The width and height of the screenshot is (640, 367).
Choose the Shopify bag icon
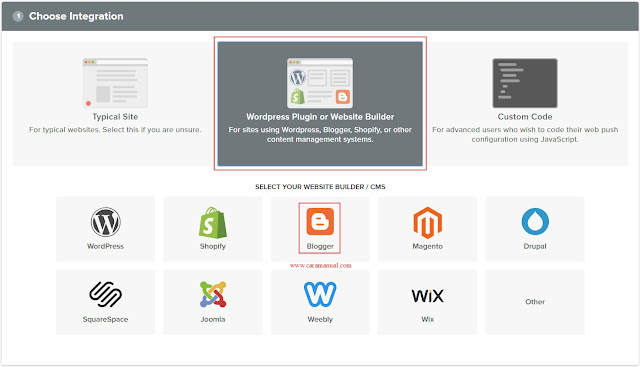(x=213, y=222)
